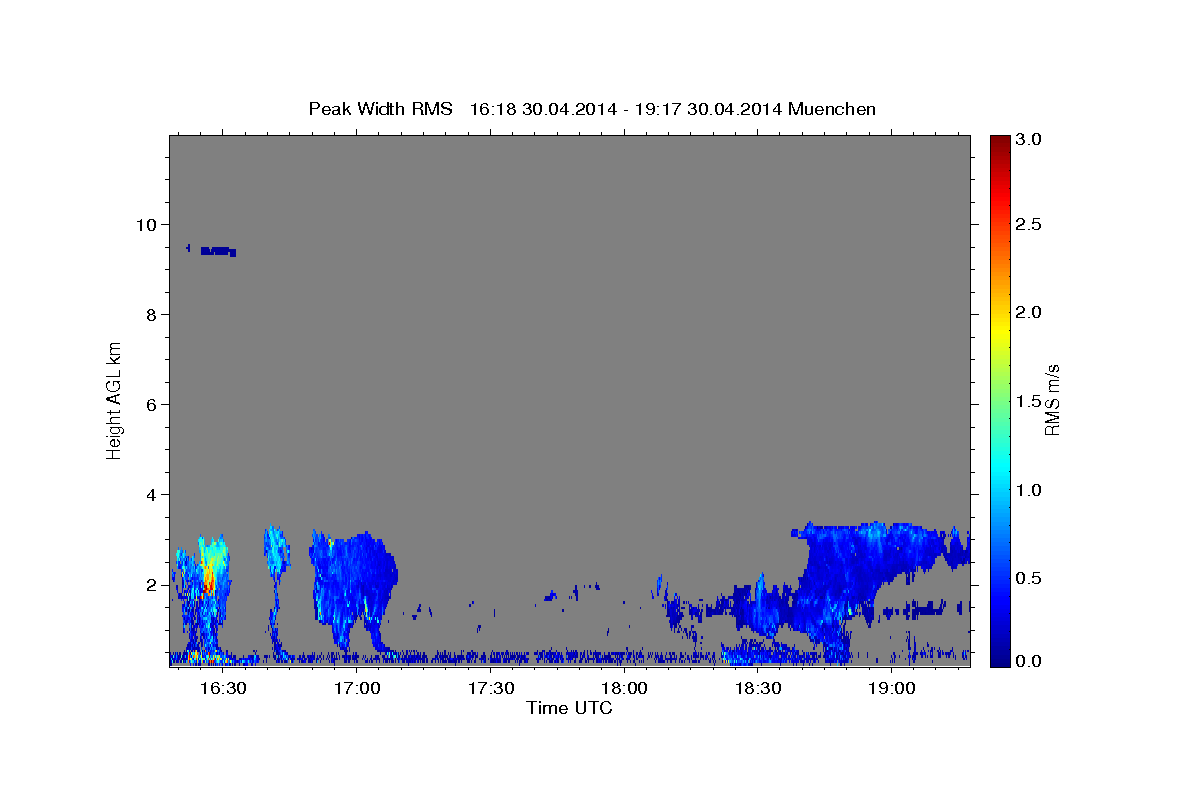Click the dark blue bottom of the colorbar

point(999,657)
